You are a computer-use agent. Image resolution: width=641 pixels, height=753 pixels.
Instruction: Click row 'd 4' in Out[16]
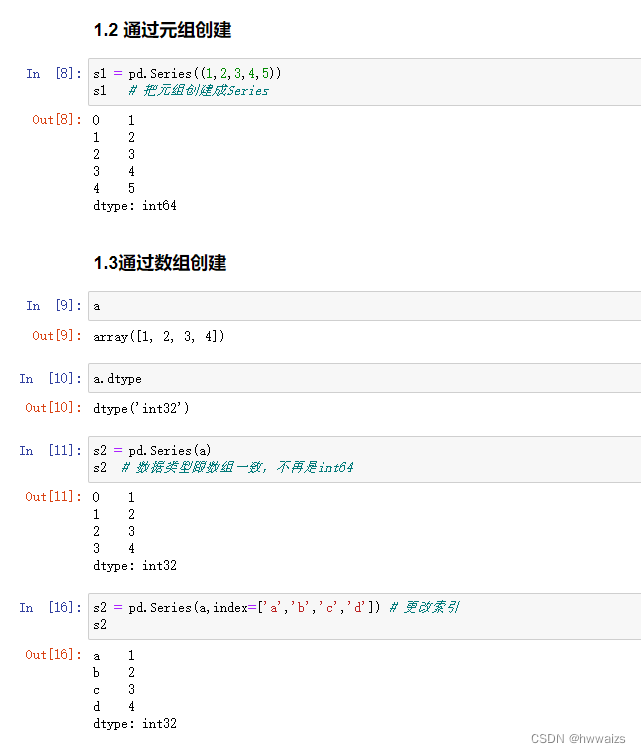point(114,706)
